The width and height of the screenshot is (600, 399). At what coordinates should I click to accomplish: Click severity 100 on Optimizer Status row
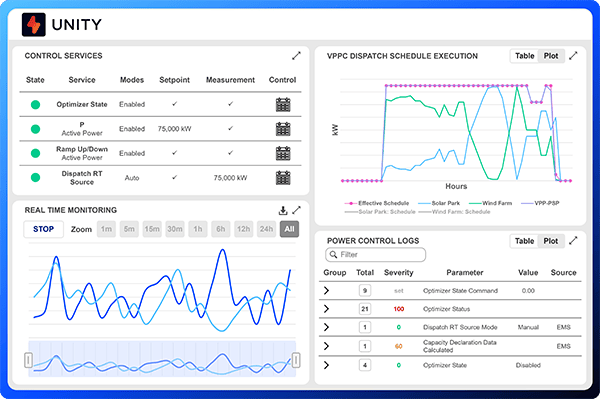[399, 309]
